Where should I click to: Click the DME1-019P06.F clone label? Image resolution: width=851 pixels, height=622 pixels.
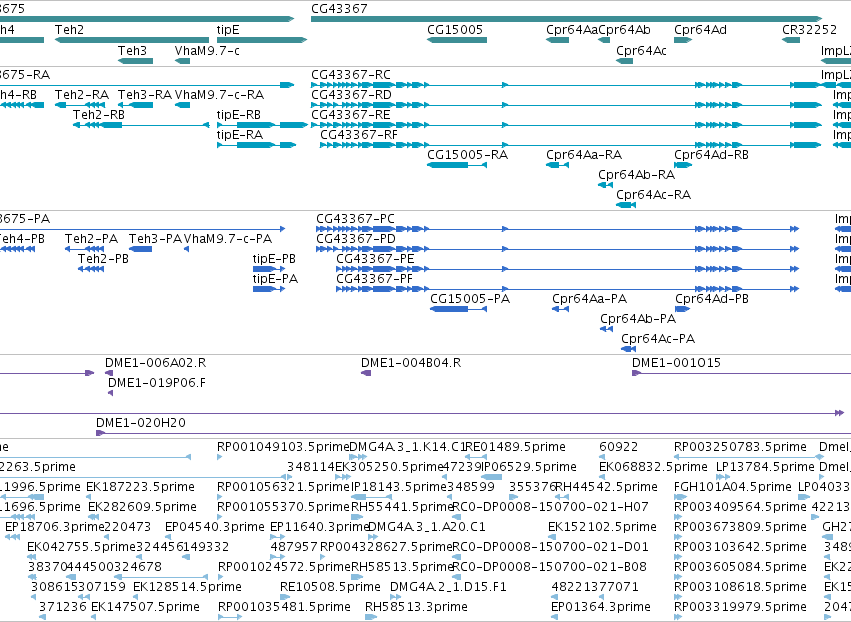coord(157,383)
